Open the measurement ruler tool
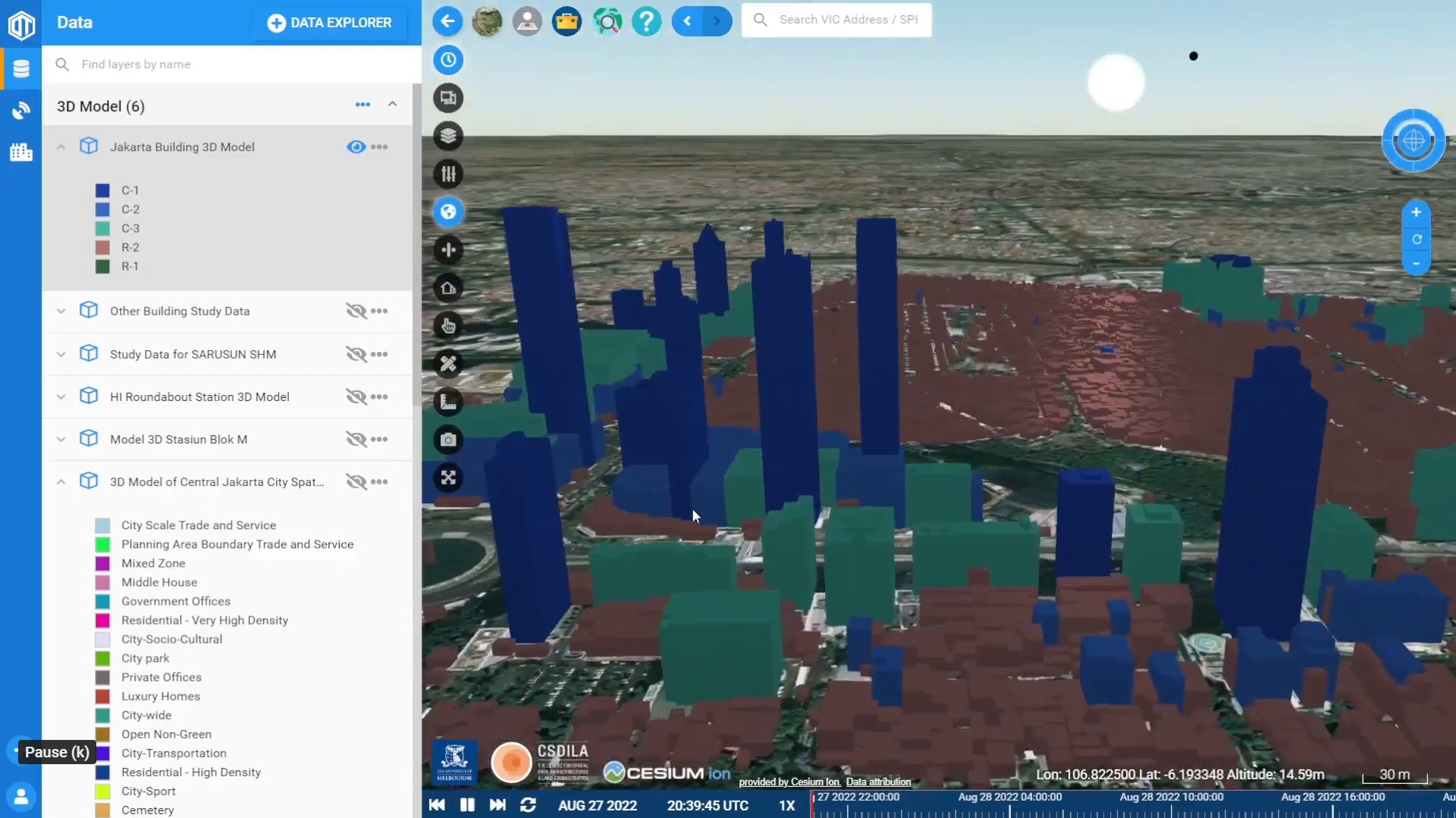The width and height of the screenshot is (1456, 818). (448, 402)
